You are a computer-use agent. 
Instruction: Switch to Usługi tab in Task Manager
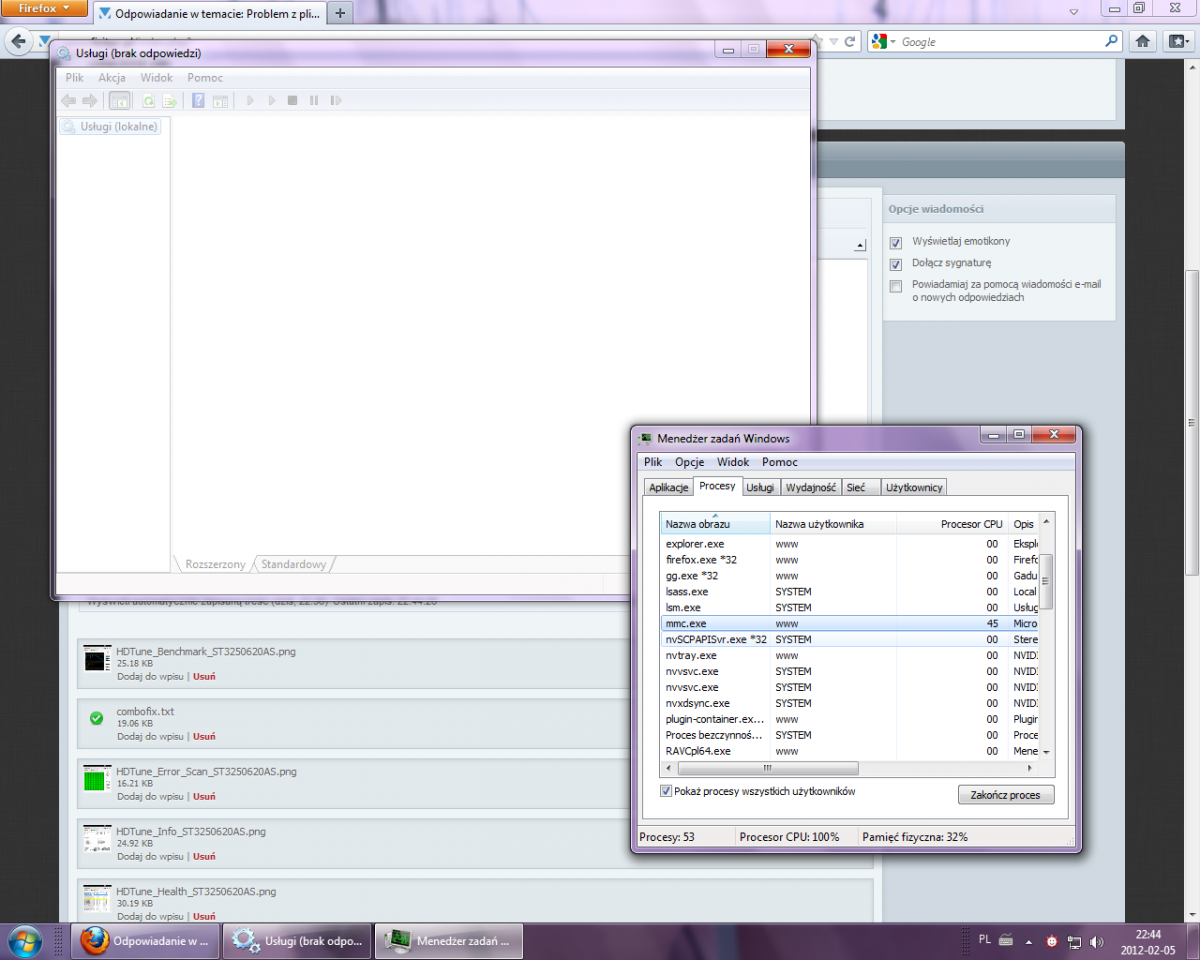pos(760,487)
